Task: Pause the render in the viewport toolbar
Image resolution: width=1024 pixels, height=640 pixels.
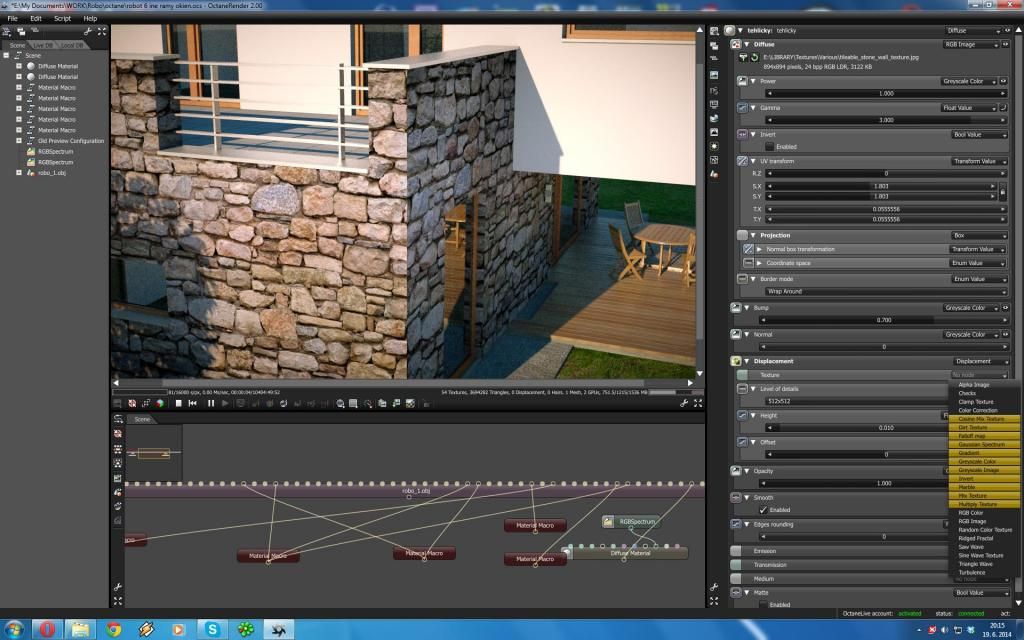Action: 211,404
